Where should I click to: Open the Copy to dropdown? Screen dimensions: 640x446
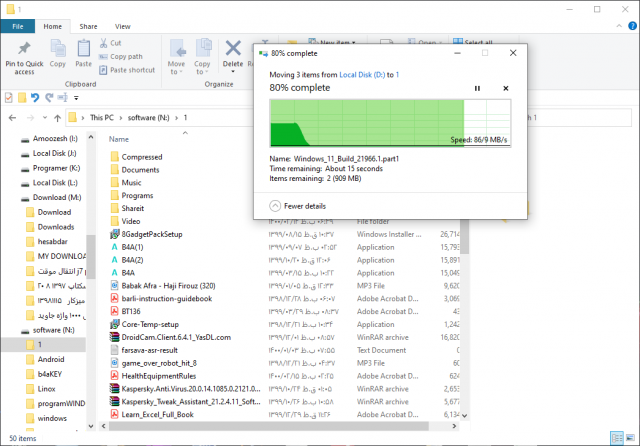tap(202, 65)
